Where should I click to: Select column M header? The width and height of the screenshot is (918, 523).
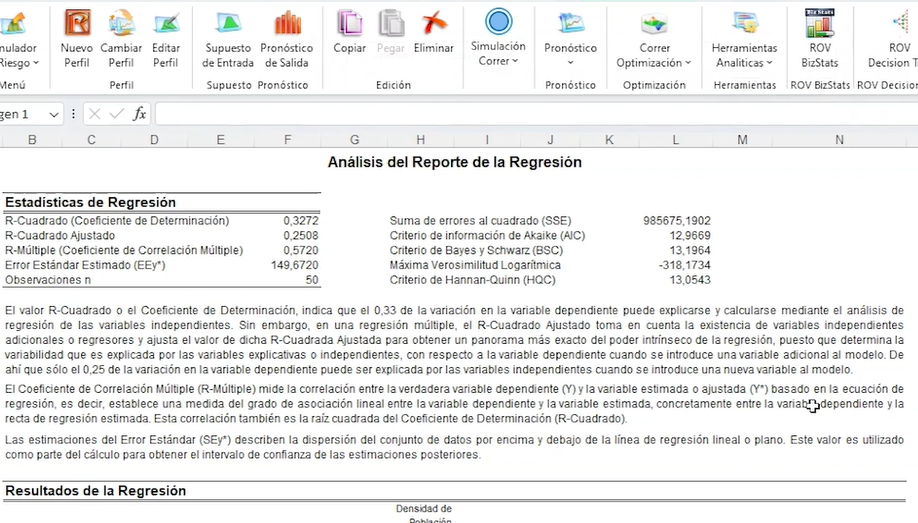point(742,140)
